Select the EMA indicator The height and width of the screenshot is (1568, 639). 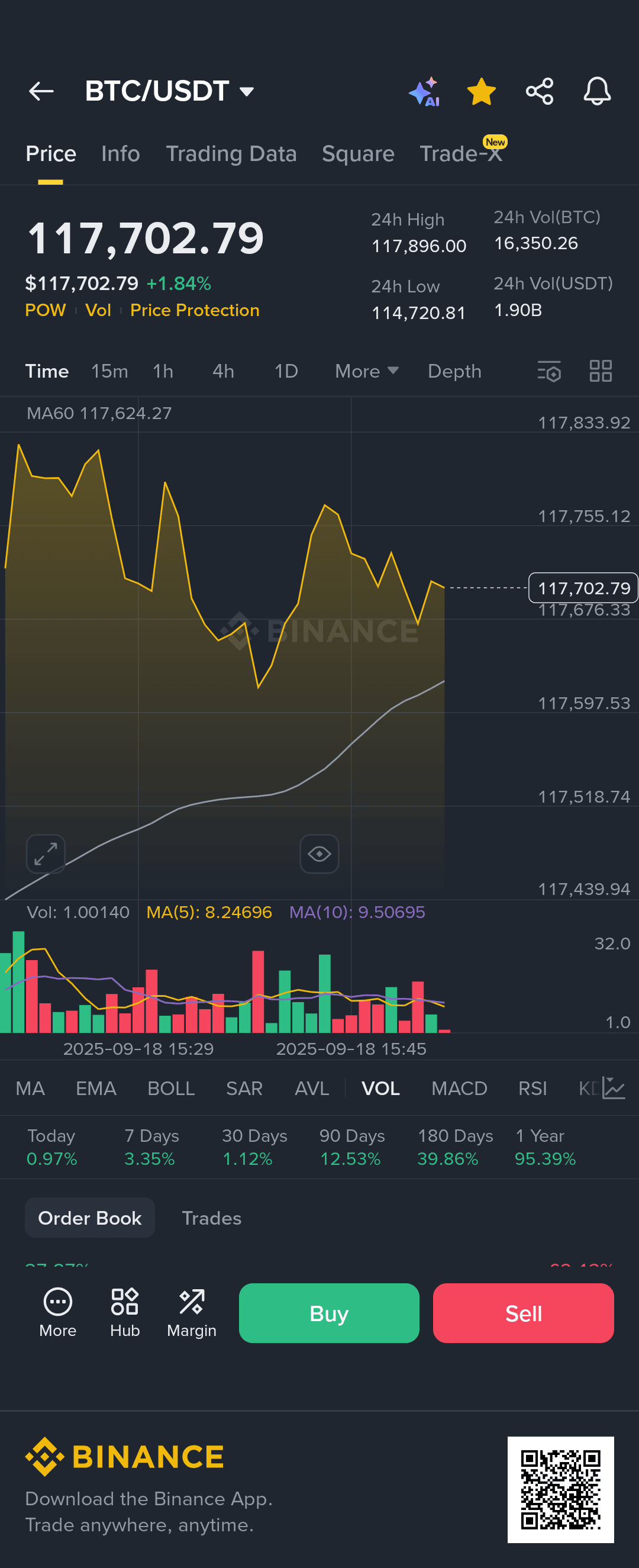[x=95, y=1089]
